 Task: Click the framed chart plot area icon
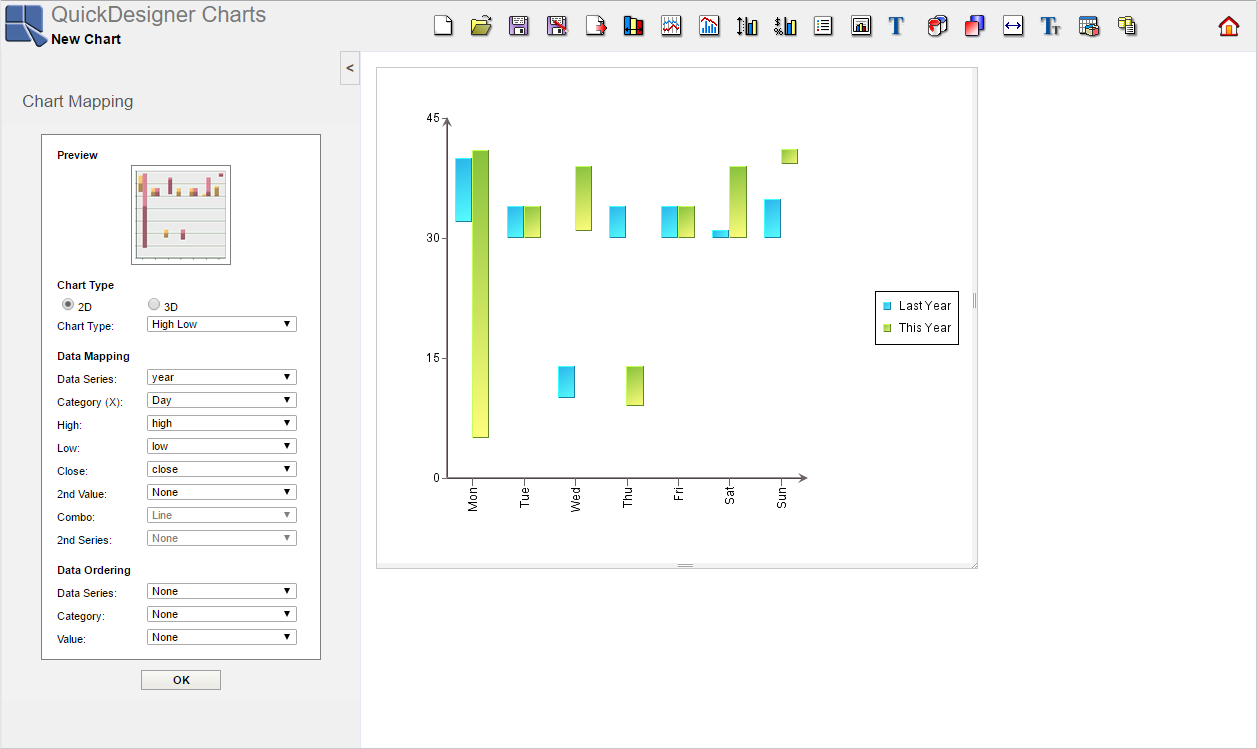click(861, 26)
